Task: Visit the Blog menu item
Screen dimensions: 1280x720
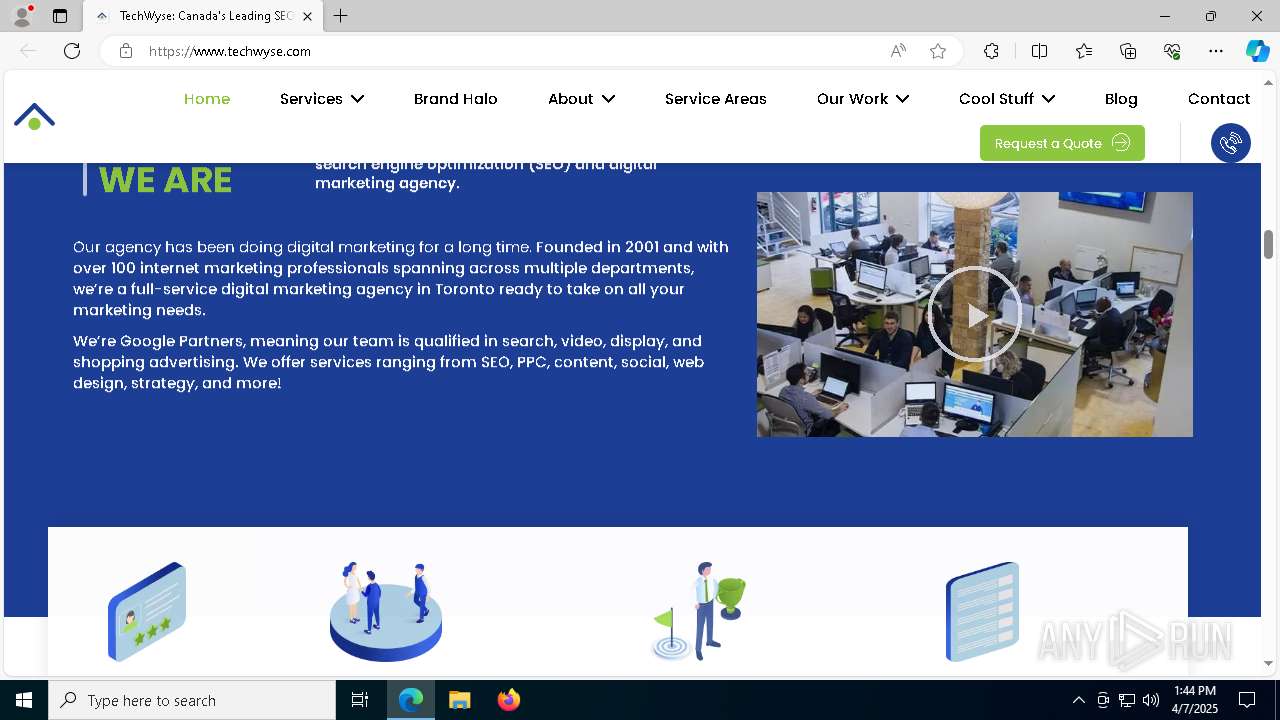Action: (x=1121, y=99)
